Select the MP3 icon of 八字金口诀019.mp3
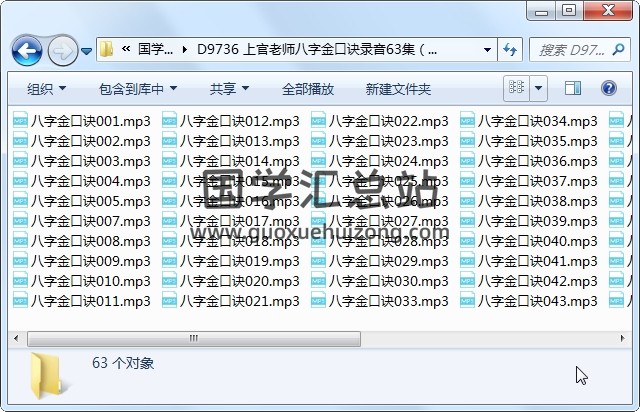Viewport: 640px width, 412px height. click(x=169, y=261)
